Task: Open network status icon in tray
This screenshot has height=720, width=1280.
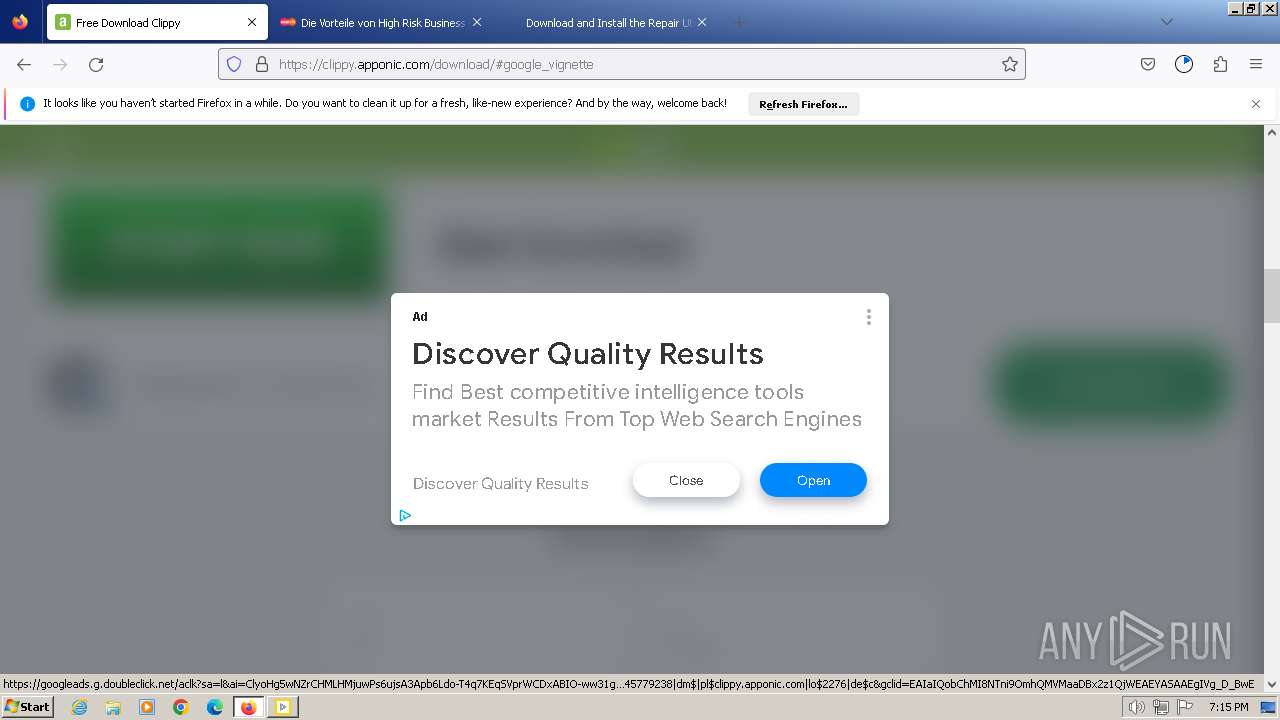Action: coord(1161,707)
